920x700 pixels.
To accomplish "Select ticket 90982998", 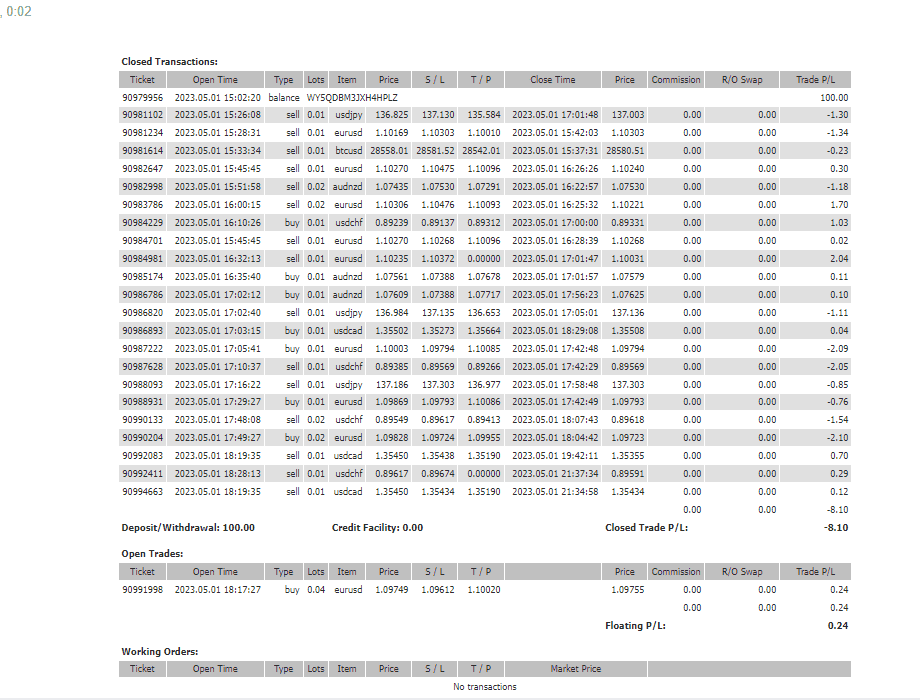I will (143, 187).
